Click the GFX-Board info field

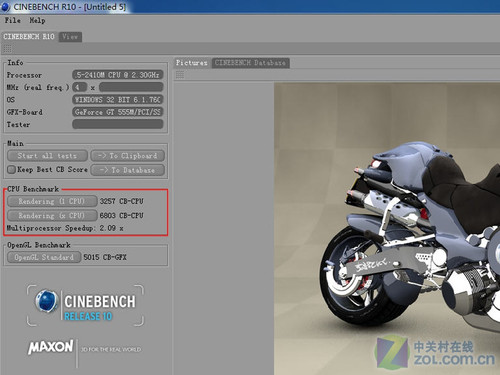118,112
